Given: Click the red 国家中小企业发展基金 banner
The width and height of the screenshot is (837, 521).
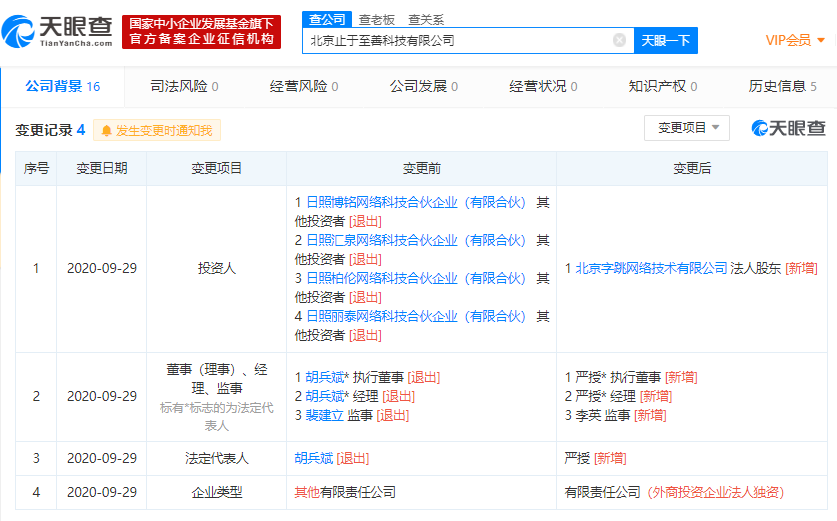Looking at the screenshot, I should pyautogui.click(x=201, y=31).
